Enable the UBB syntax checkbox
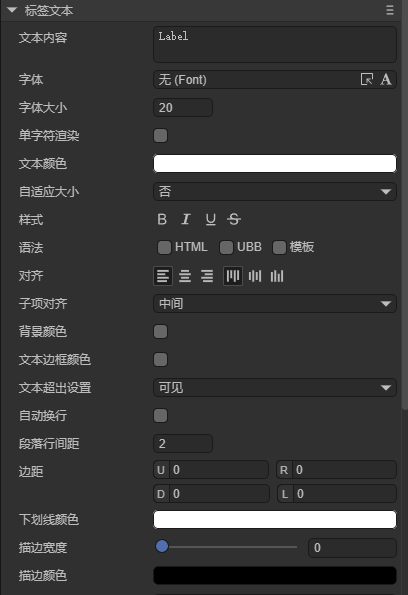The image size is (408, 595). coord(226,247)
